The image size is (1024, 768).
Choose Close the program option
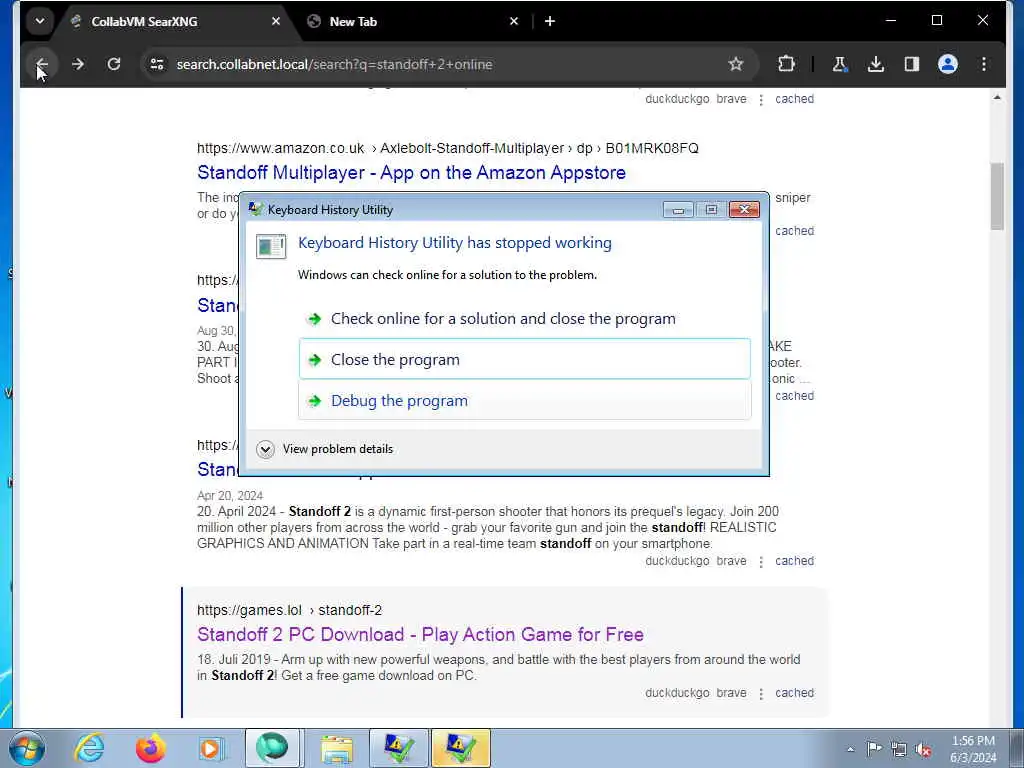[524, 359]
